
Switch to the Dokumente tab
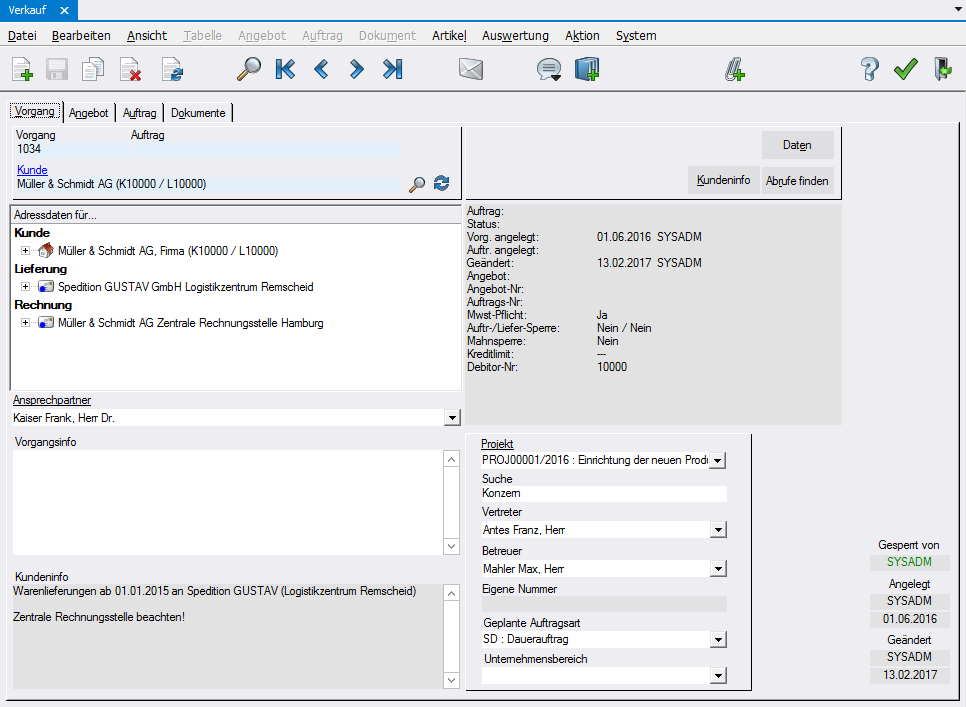pos(198,113)
